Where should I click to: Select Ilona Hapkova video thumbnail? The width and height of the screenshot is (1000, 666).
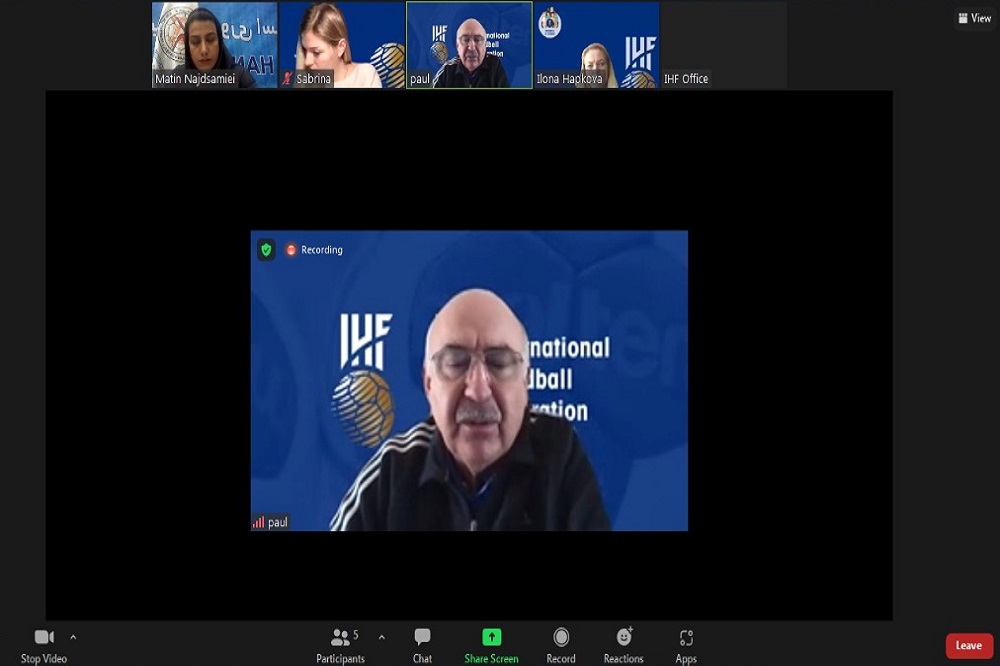[x=597, y=45]
